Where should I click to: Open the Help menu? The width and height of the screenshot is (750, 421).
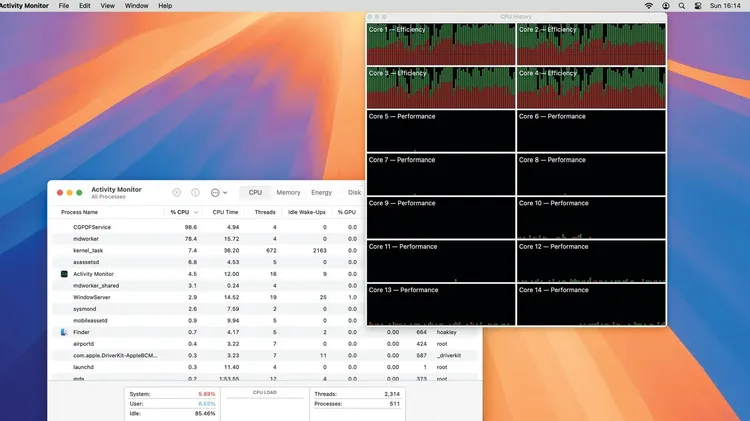tap(165, 6)
